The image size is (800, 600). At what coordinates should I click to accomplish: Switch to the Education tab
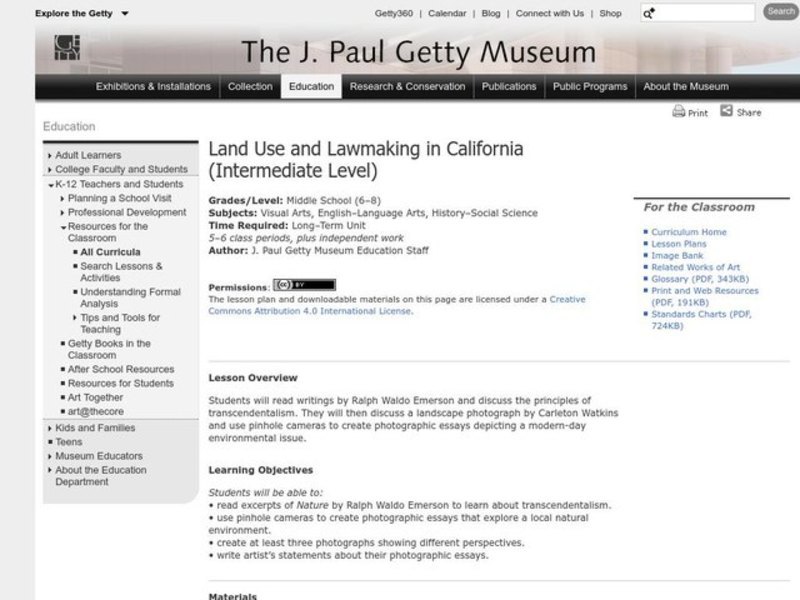(x=311, y=87)
